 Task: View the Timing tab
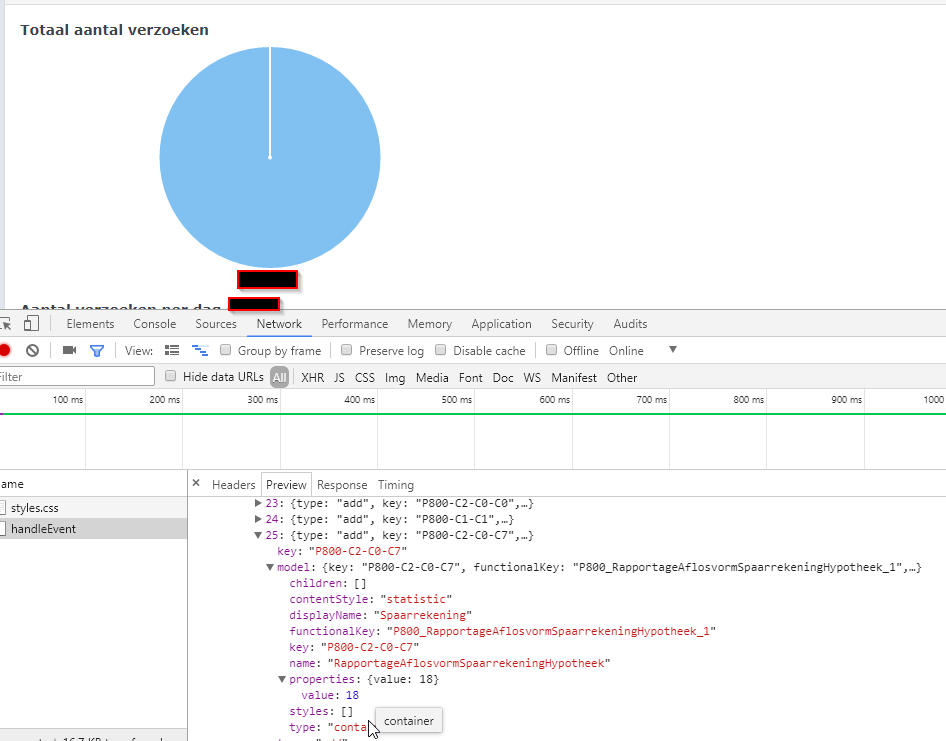(396, 485)
